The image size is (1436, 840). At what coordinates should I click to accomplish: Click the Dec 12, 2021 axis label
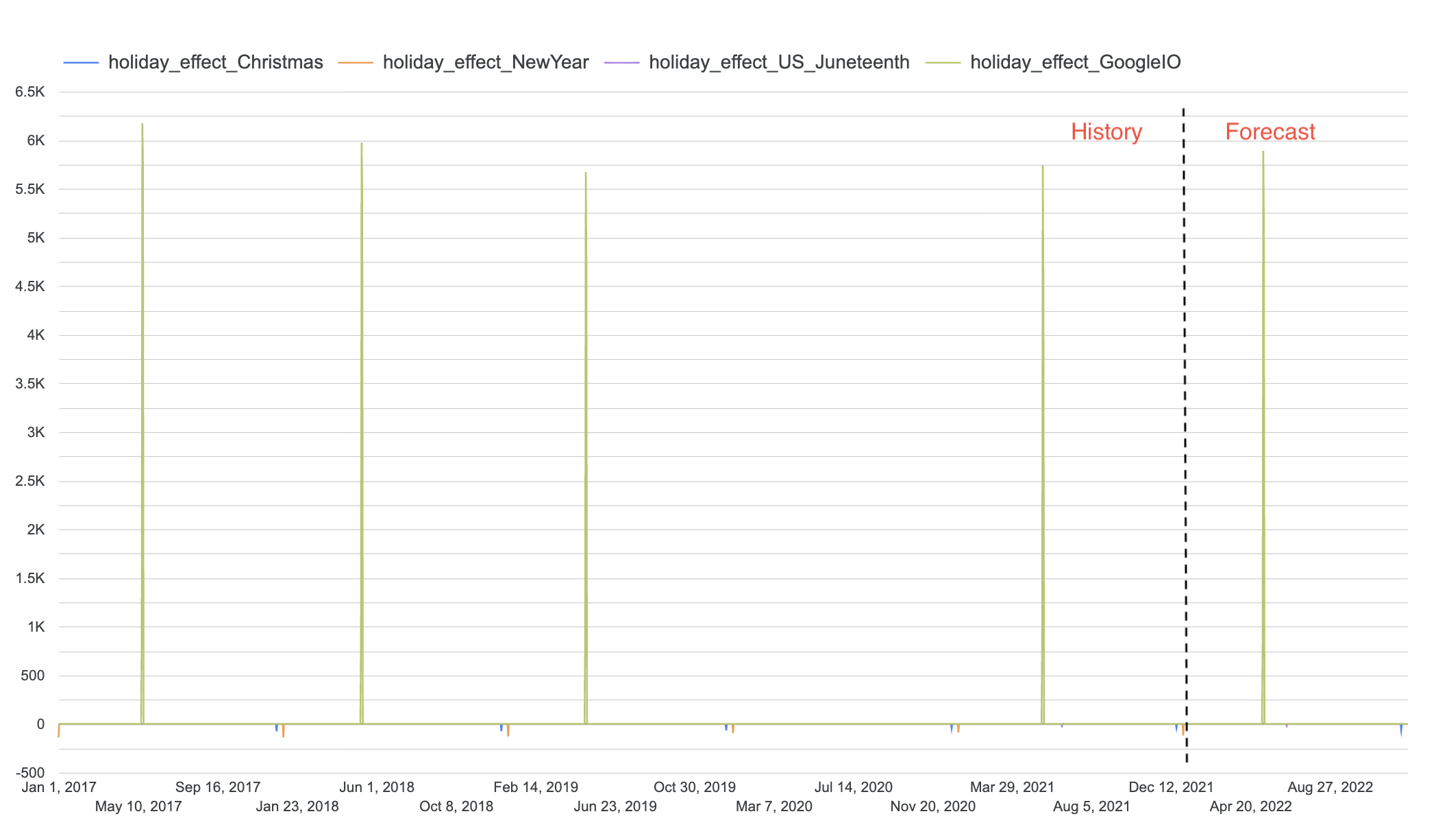[x=1171, y=787]
